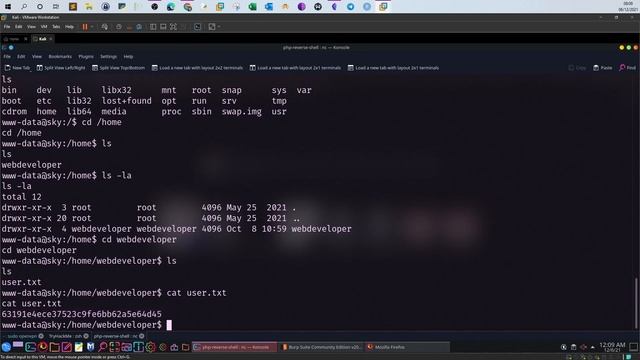Viewport: 640px width, 360px height.
Task: Open the Windows Start menu
Action: [8, 7]
